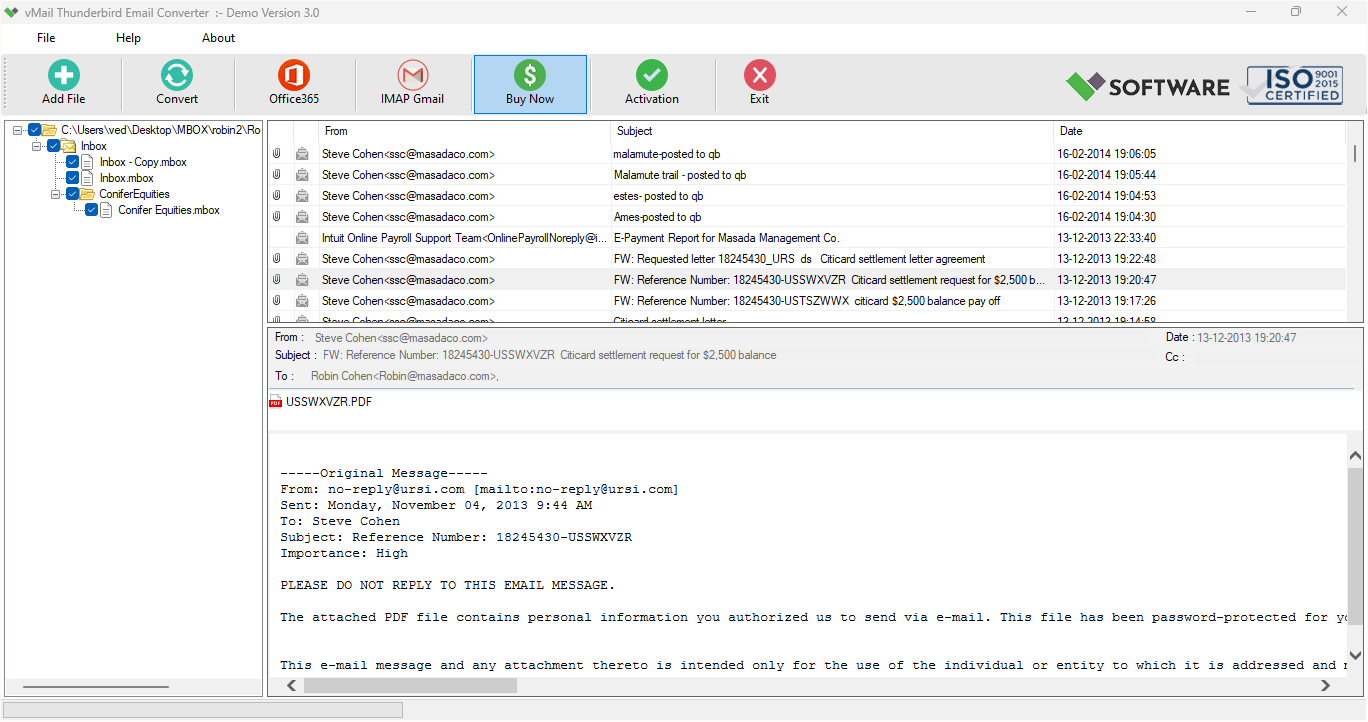The image size is (1368, 722).
Task: Click the Buy Now dollar icon
Action: [530, 76]
